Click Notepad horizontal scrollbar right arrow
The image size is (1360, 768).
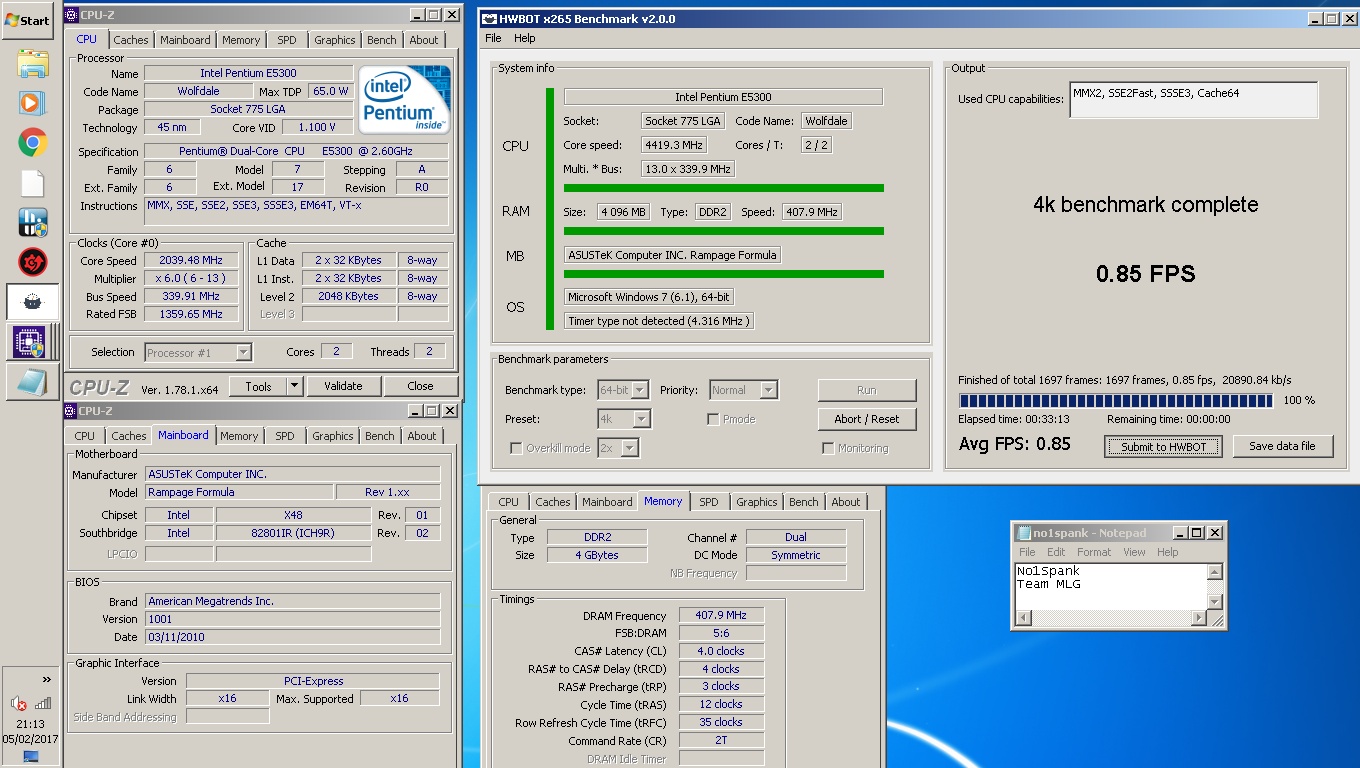pos(1199,618)
